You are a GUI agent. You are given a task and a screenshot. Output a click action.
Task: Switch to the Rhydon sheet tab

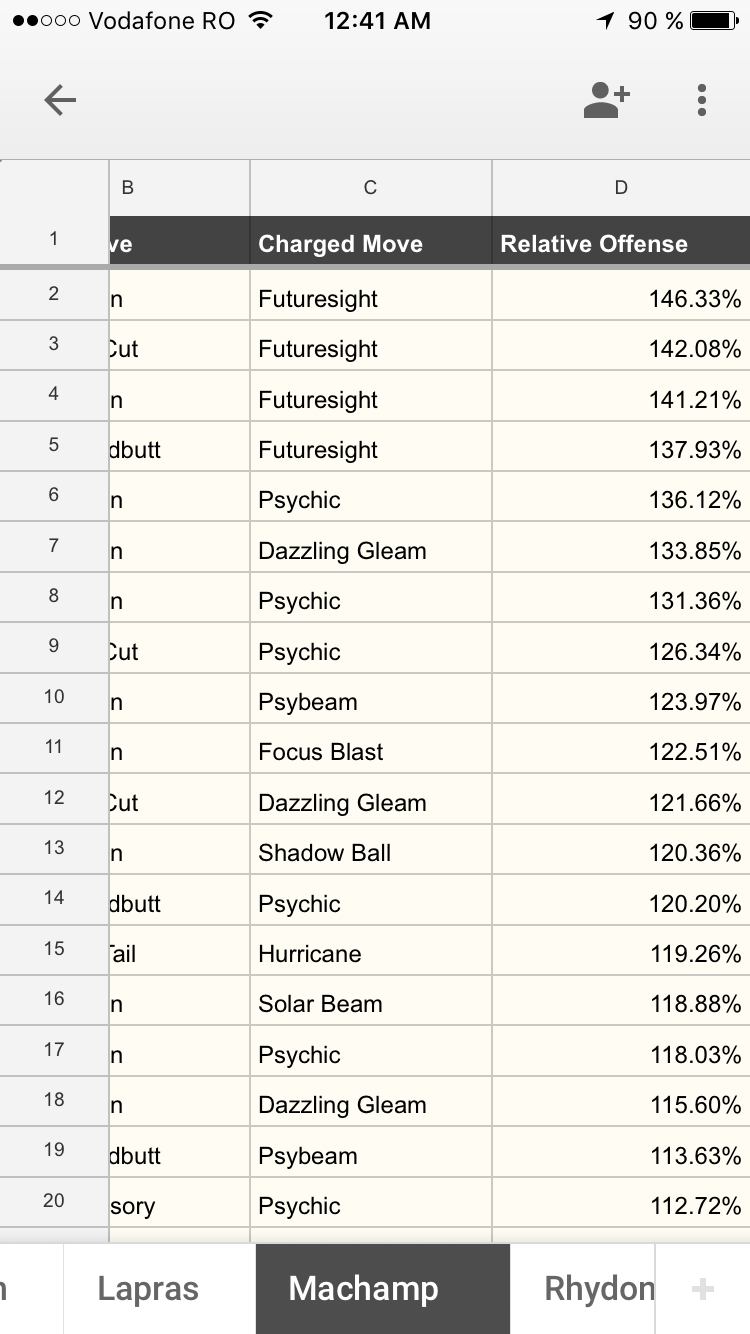coord(600,1289)
